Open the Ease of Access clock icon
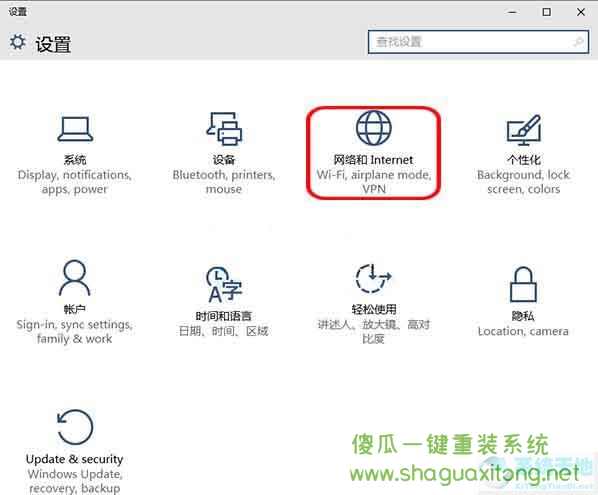Image resolution: width=598 pixels, height=495 pixels. coord(374,278)
